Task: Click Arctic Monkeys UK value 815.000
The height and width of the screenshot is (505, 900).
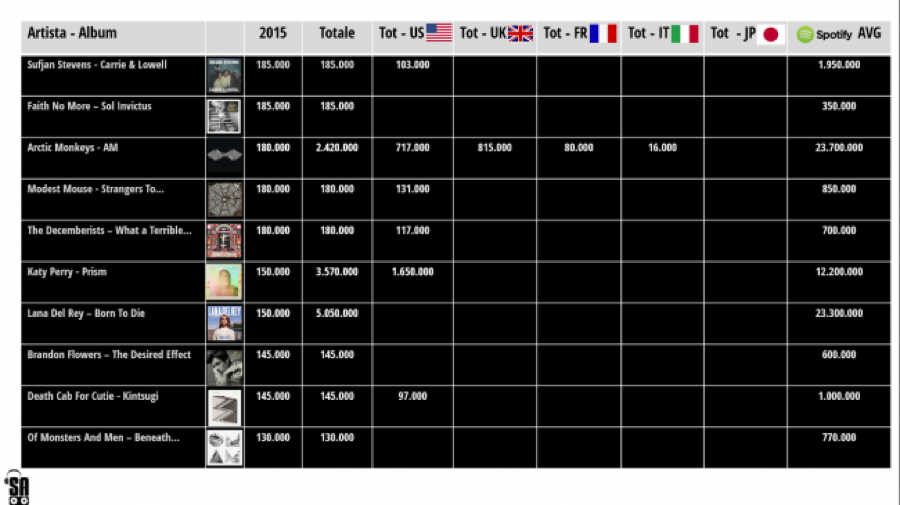Action: 494,147
